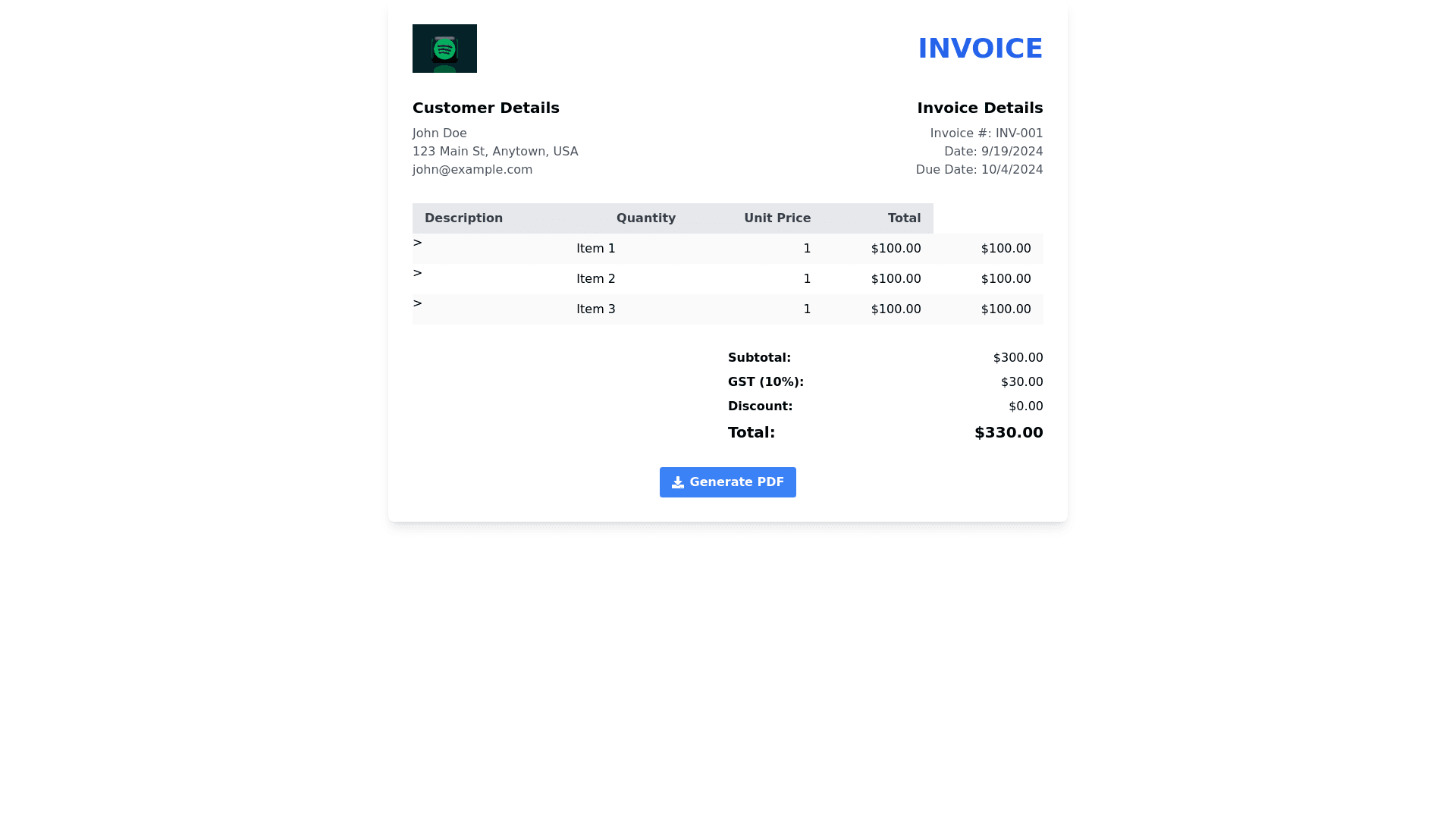Expand the Item 3 row arrow

[x=417, y=303]
